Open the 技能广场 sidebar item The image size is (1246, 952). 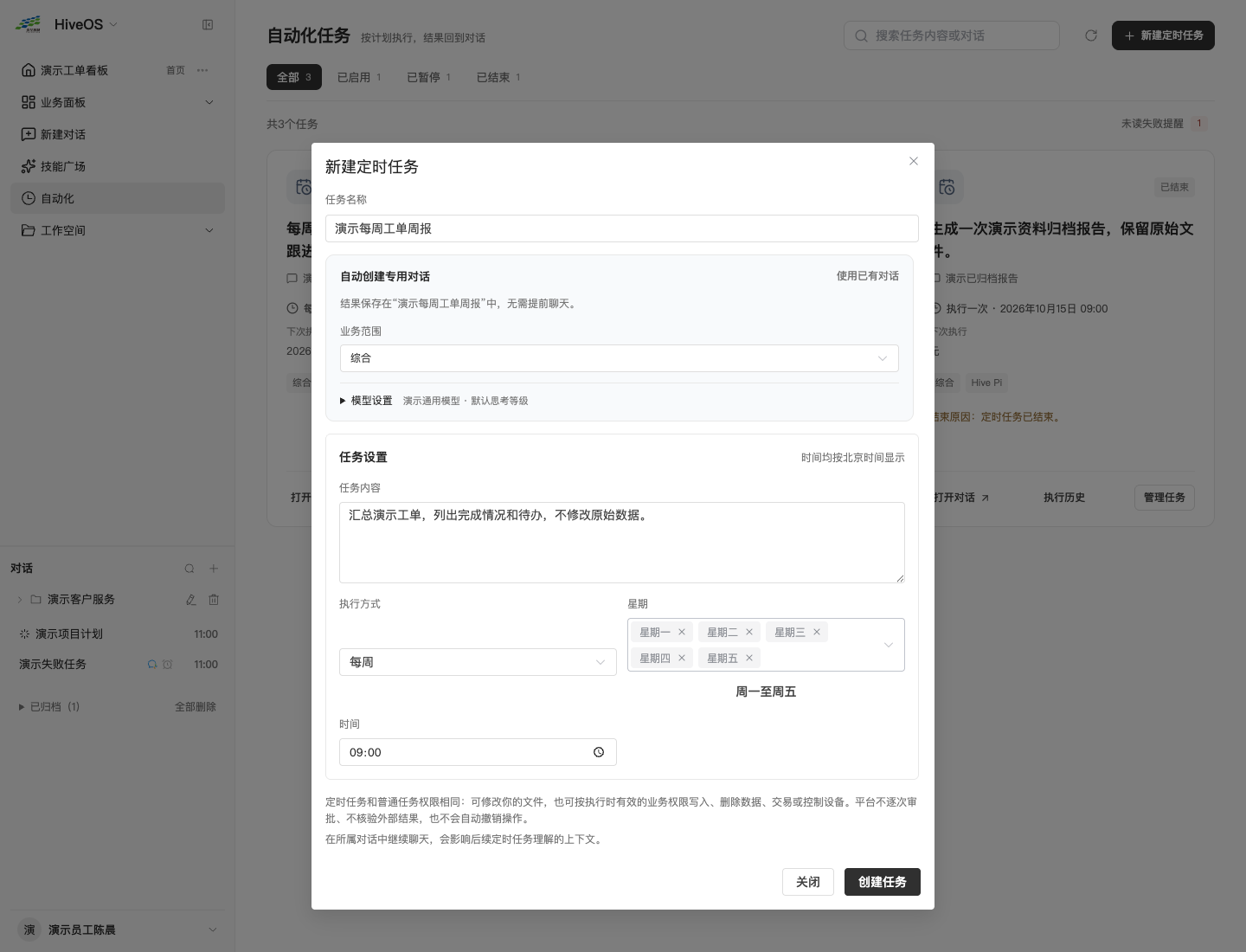tap(118, 166)
